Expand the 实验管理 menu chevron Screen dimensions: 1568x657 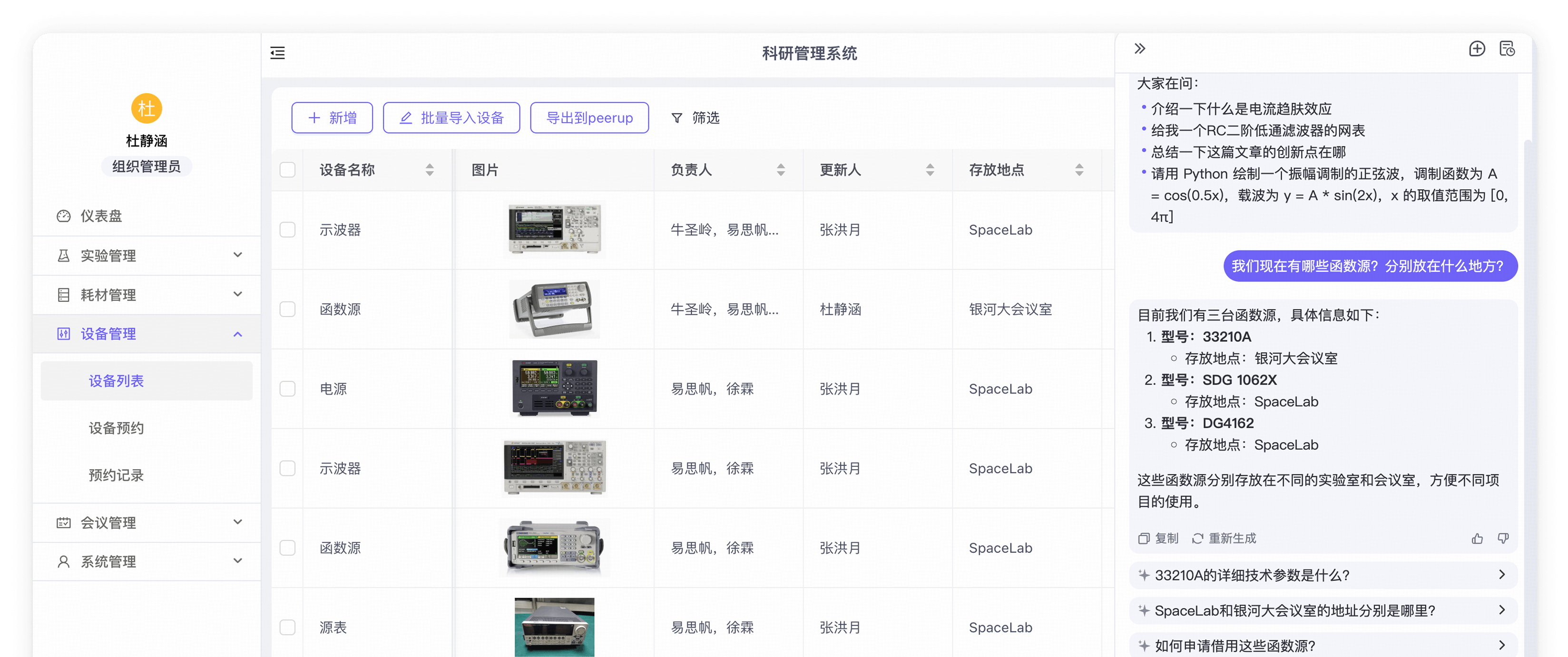coord(238,255)
